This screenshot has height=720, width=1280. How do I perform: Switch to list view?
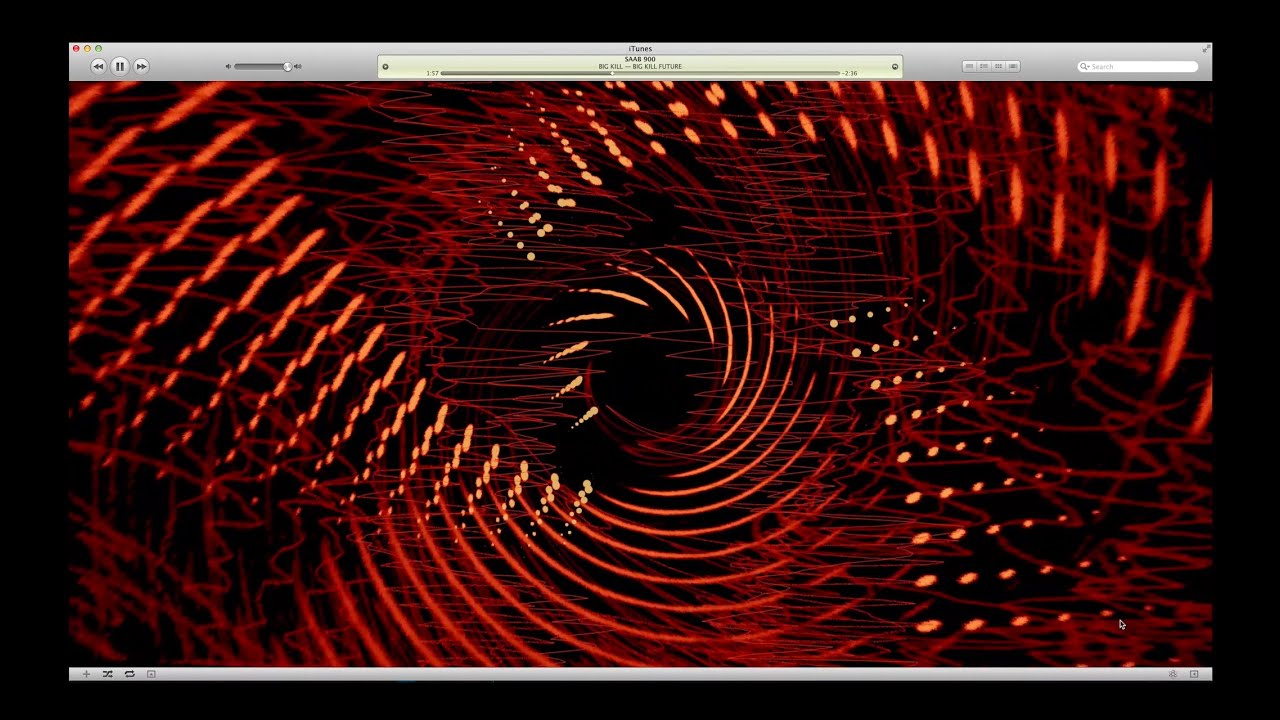969,67
